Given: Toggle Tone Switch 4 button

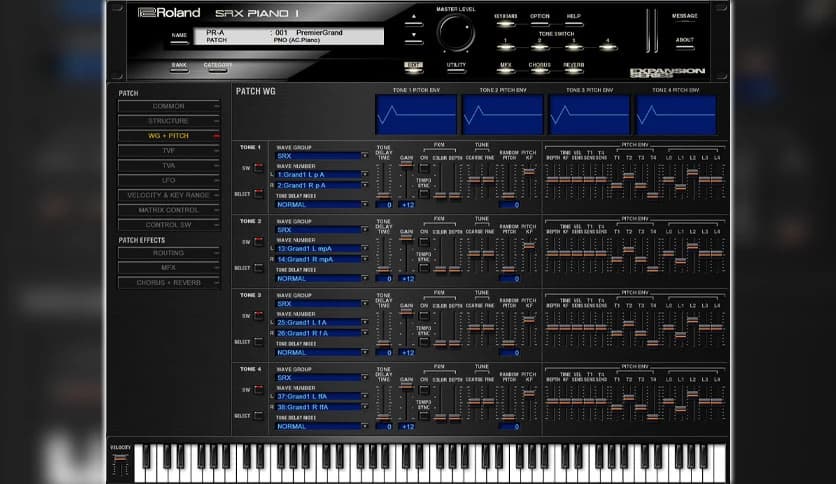Looking at the screenshot, I should (x=607, y=47).
